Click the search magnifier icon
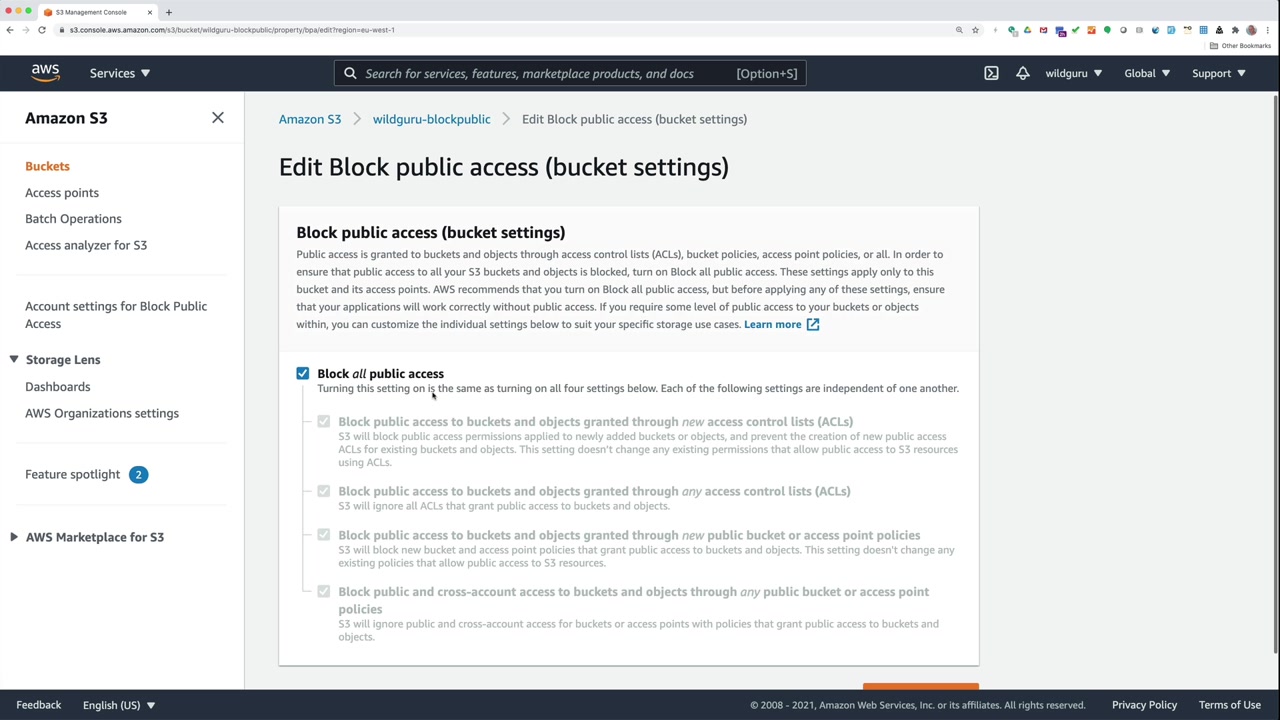 (x=350, y=73)
